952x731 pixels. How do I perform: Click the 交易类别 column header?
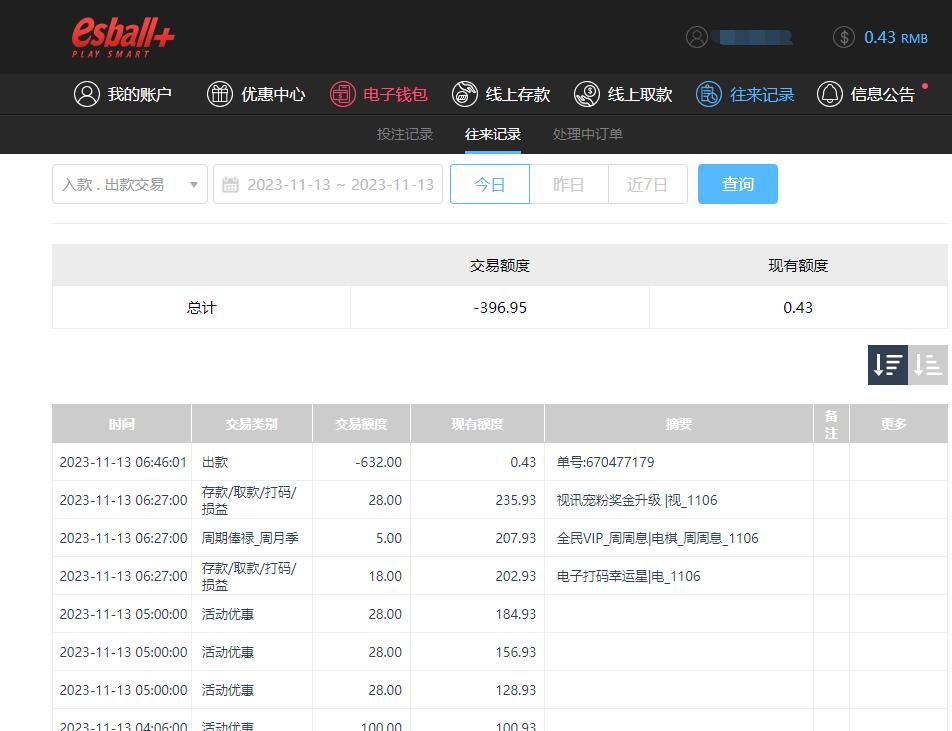251,424
